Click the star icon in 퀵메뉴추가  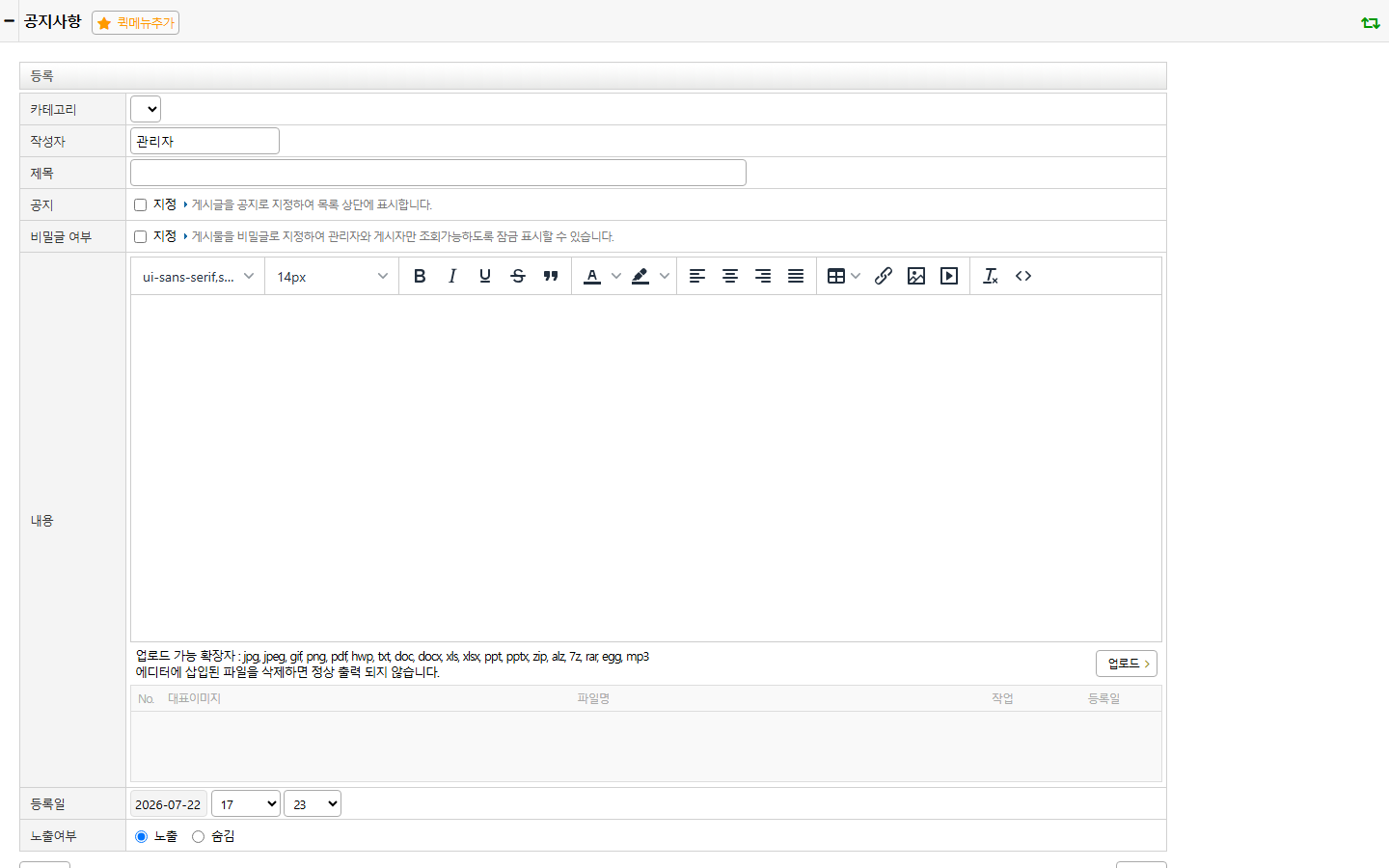(104, 23)
